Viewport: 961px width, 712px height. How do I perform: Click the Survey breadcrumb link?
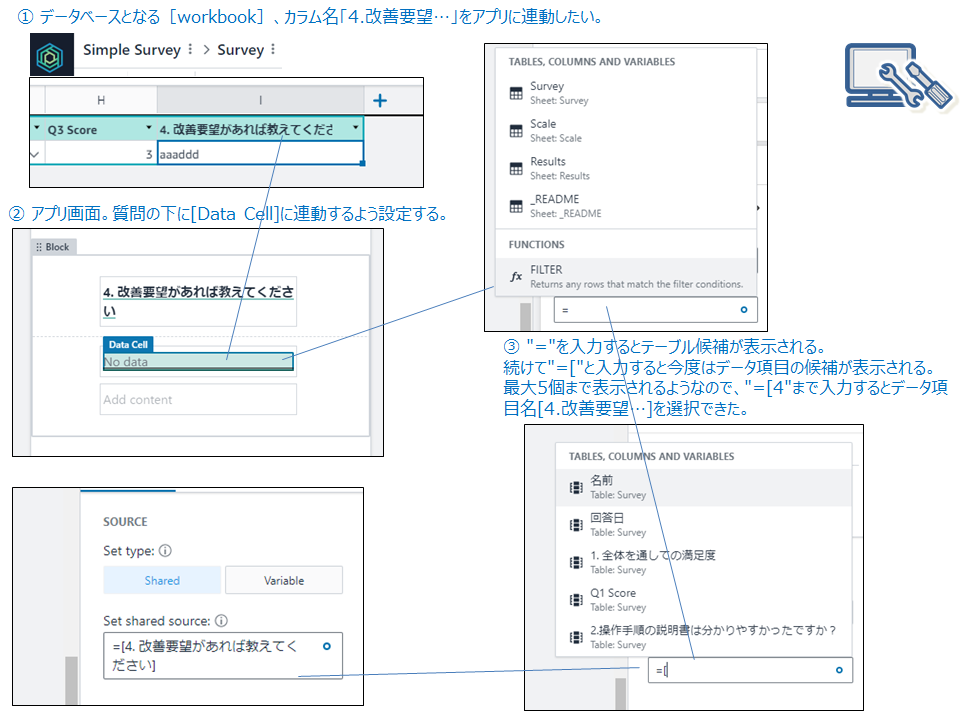[240, 50]
